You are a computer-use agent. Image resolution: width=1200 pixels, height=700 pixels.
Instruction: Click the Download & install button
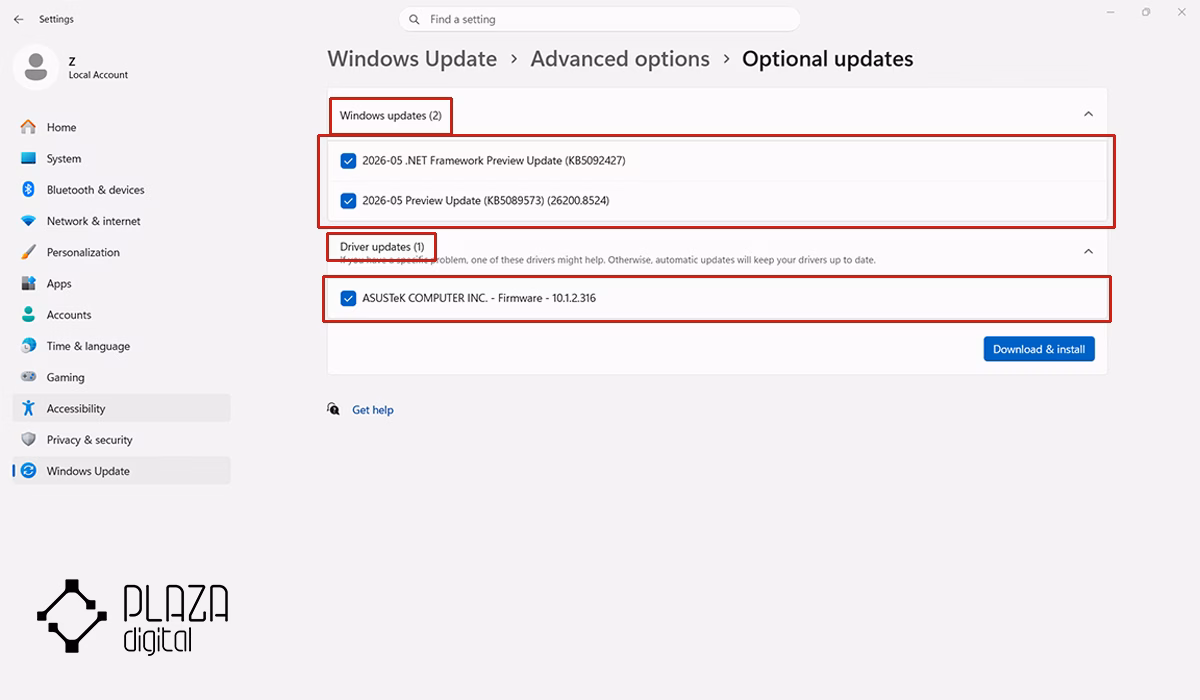coord(1039,349)
